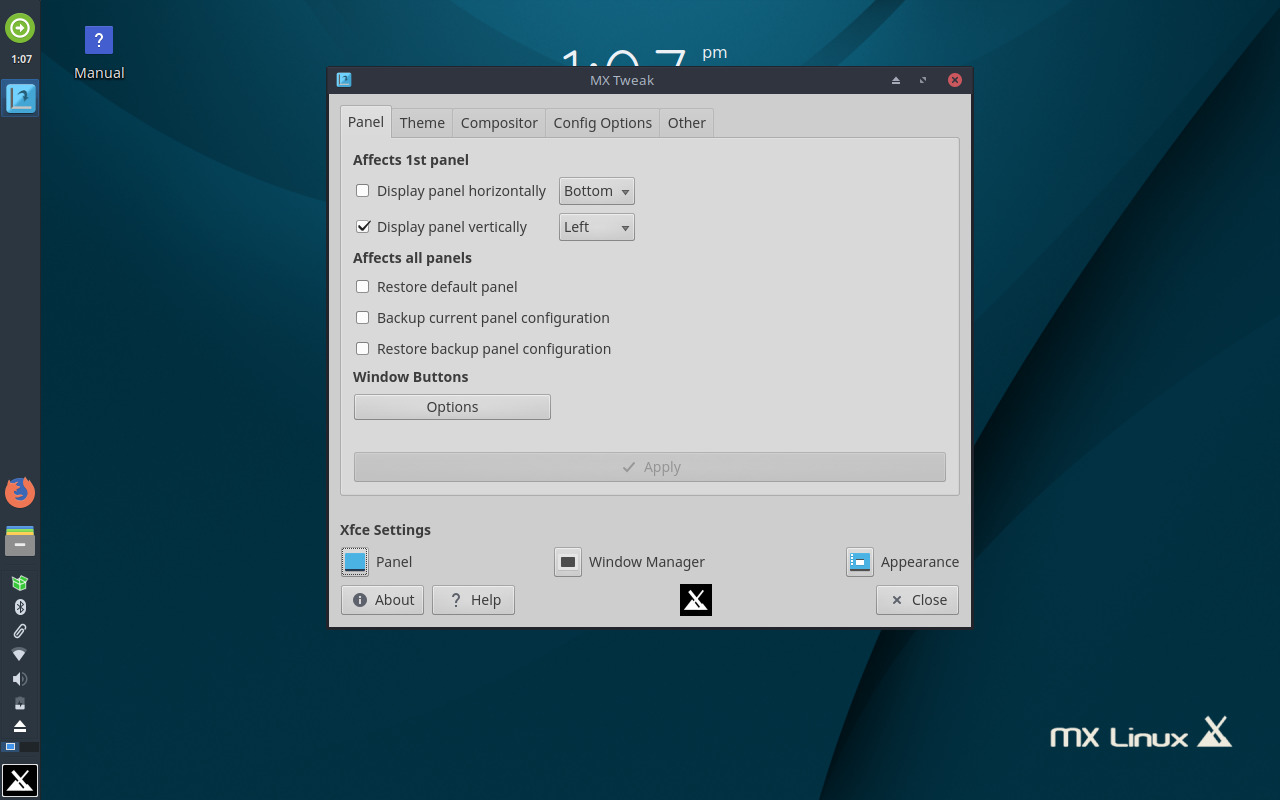Click the volume icon in the panel
The height and width of the screenshot is (800, 1280).
point(20,678)
